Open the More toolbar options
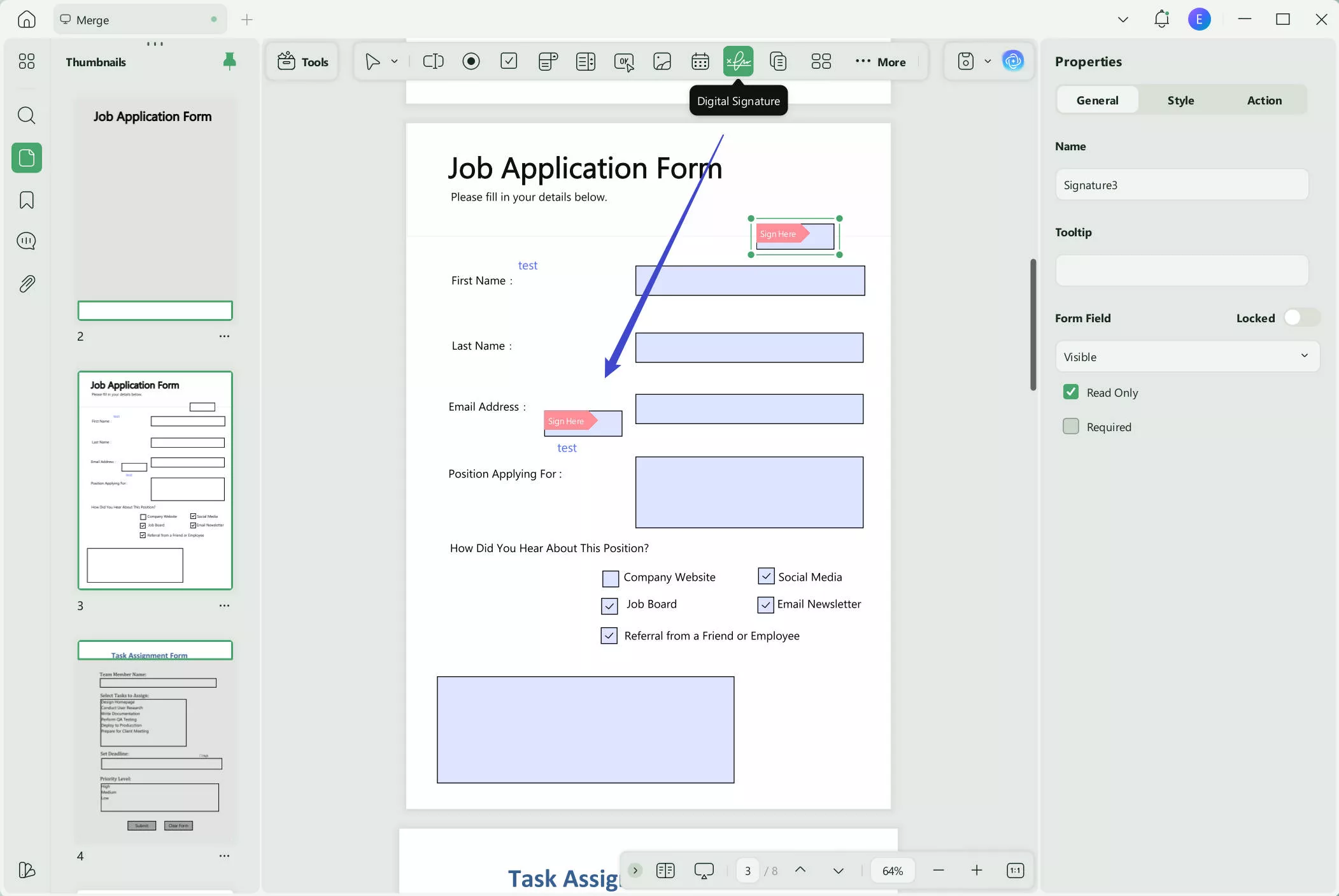The height and width of the screenshot is (896, 1339). click(881, 61)
